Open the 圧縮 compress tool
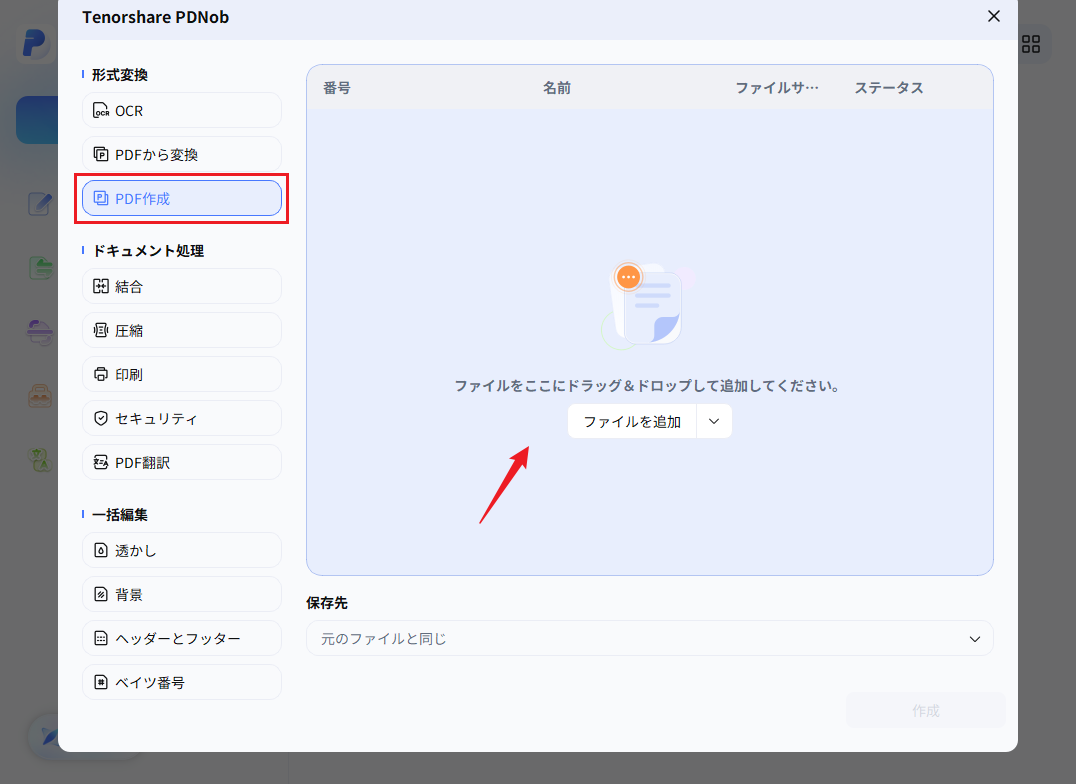This screenshot has height=784, width=1076. 182,330
